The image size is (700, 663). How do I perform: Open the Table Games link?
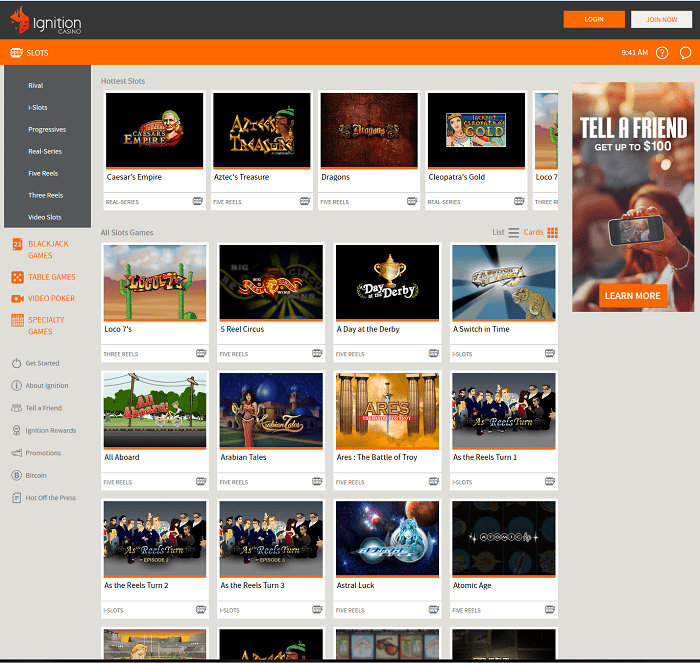pos(52,277)
